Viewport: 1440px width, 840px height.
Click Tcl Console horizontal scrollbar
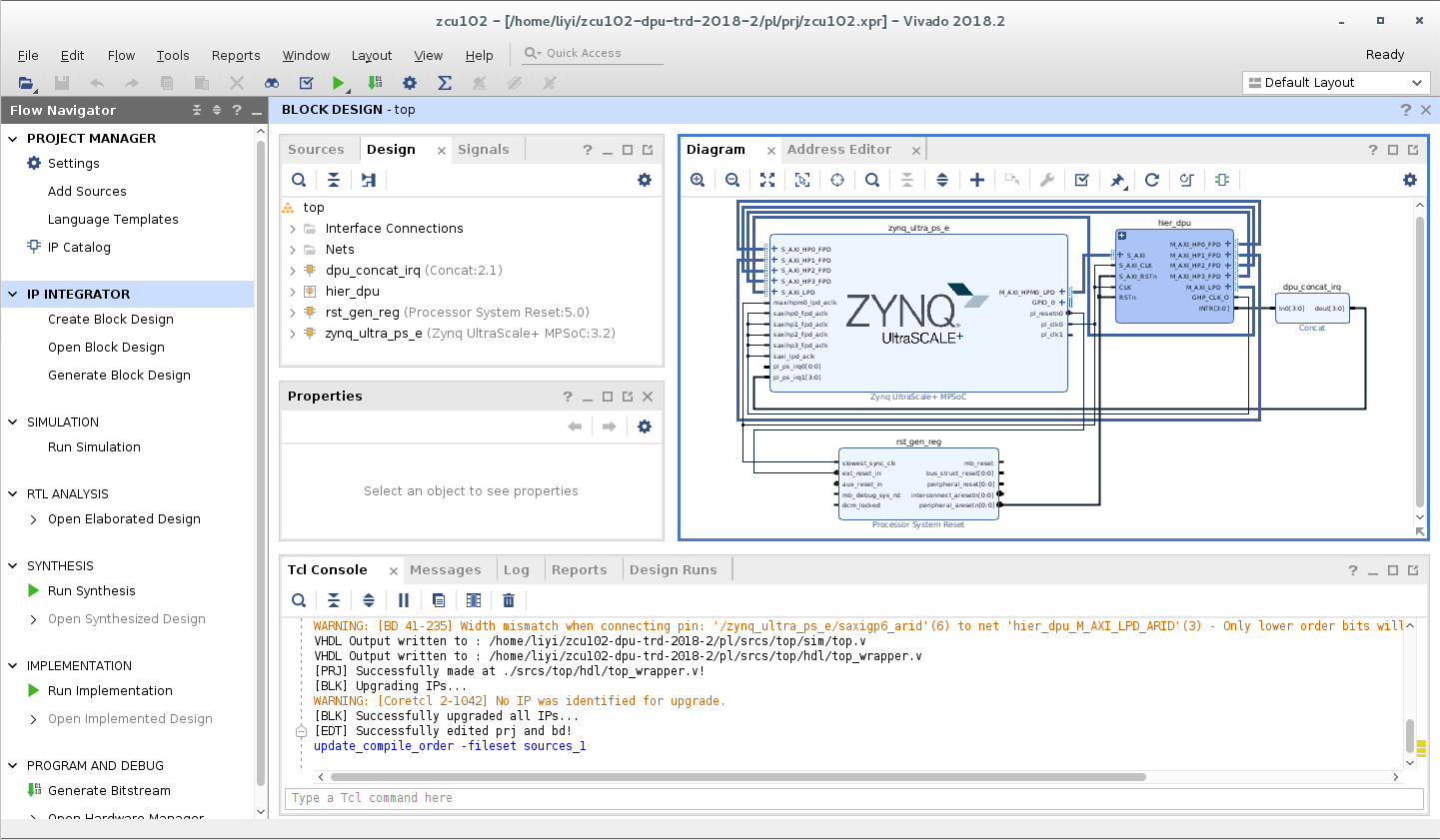[x=737, y=777]
